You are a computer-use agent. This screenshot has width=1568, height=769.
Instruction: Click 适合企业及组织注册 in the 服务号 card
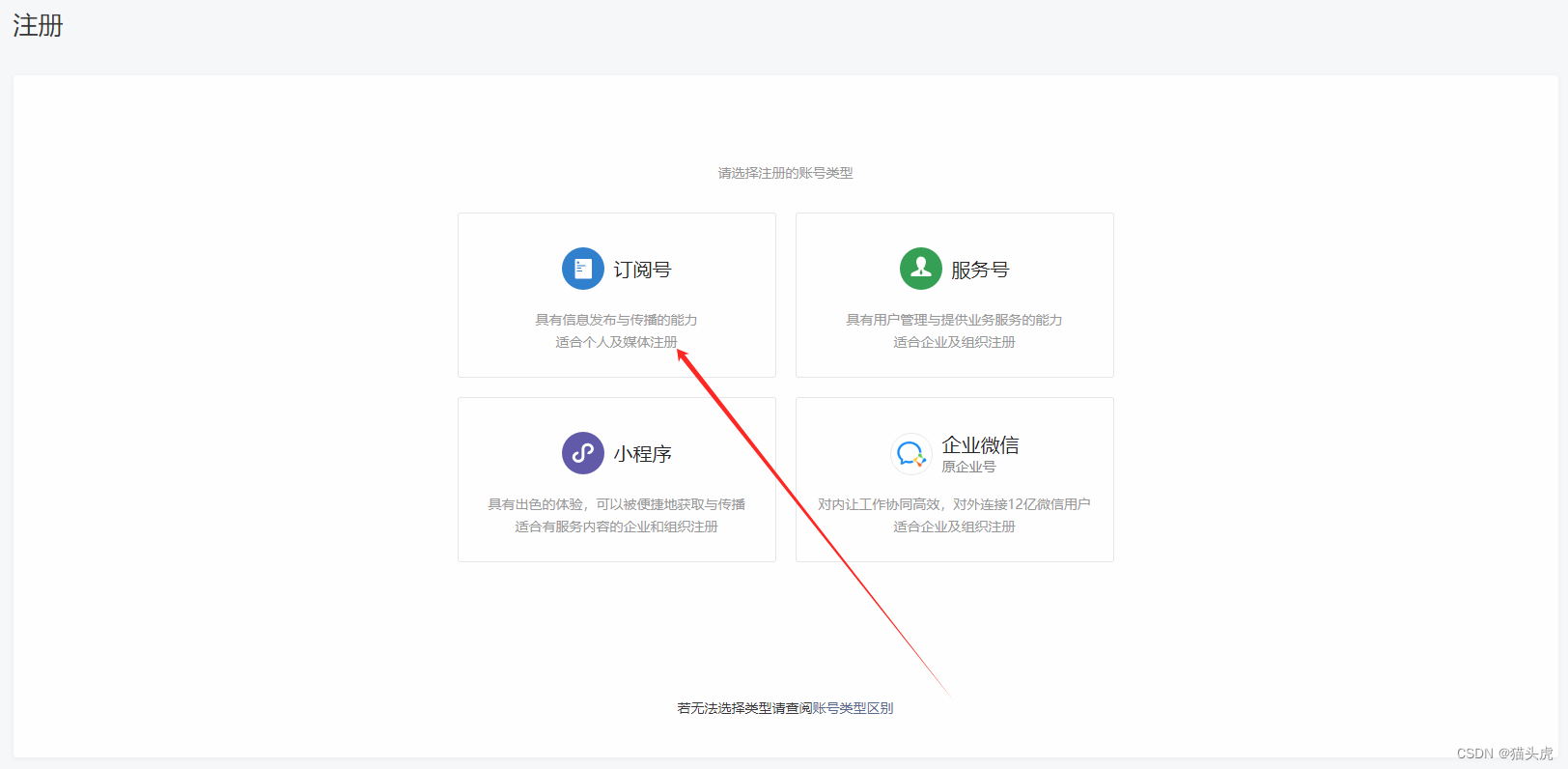point(954,342)
